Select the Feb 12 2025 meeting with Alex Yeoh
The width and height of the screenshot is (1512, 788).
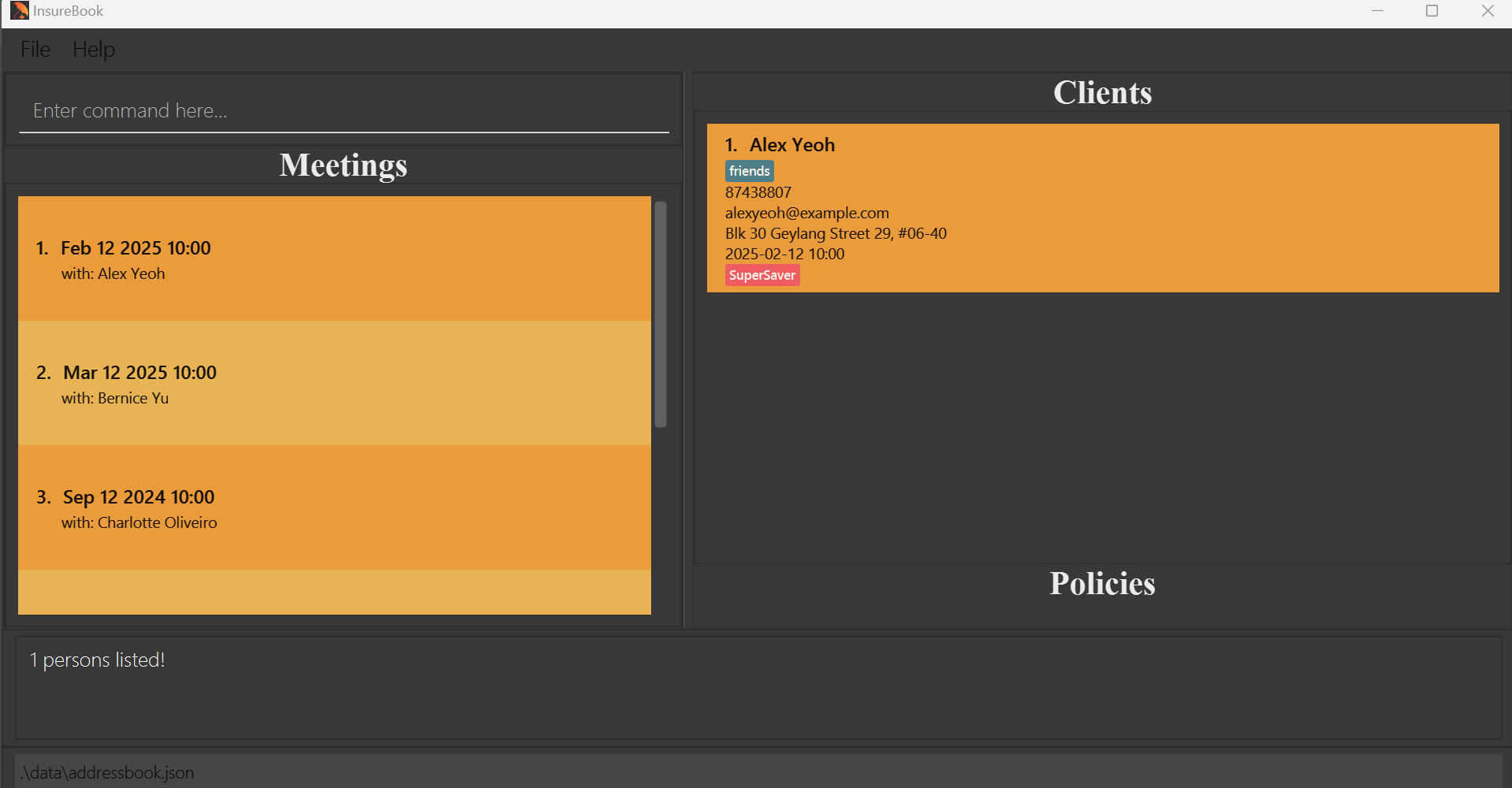[x=334, y=259]
